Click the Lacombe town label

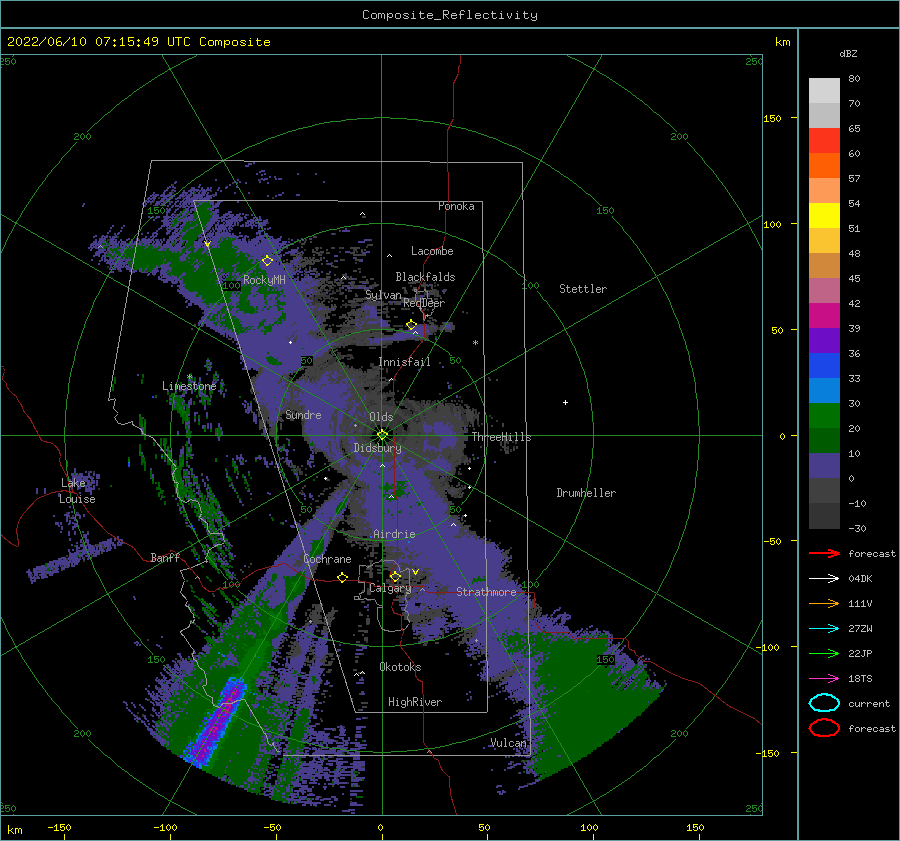coord(432,251)
